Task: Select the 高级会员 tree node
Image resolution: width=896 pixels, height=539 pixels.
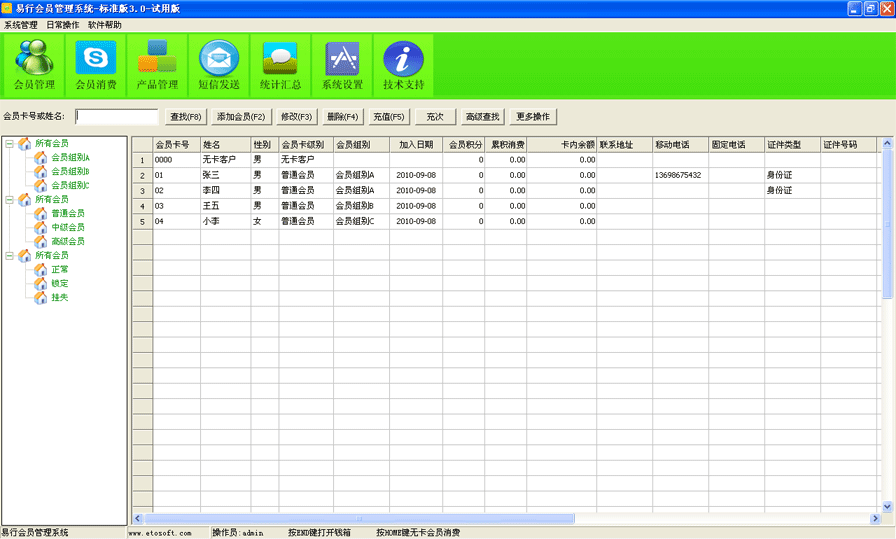Action: (x=68, y=241)
